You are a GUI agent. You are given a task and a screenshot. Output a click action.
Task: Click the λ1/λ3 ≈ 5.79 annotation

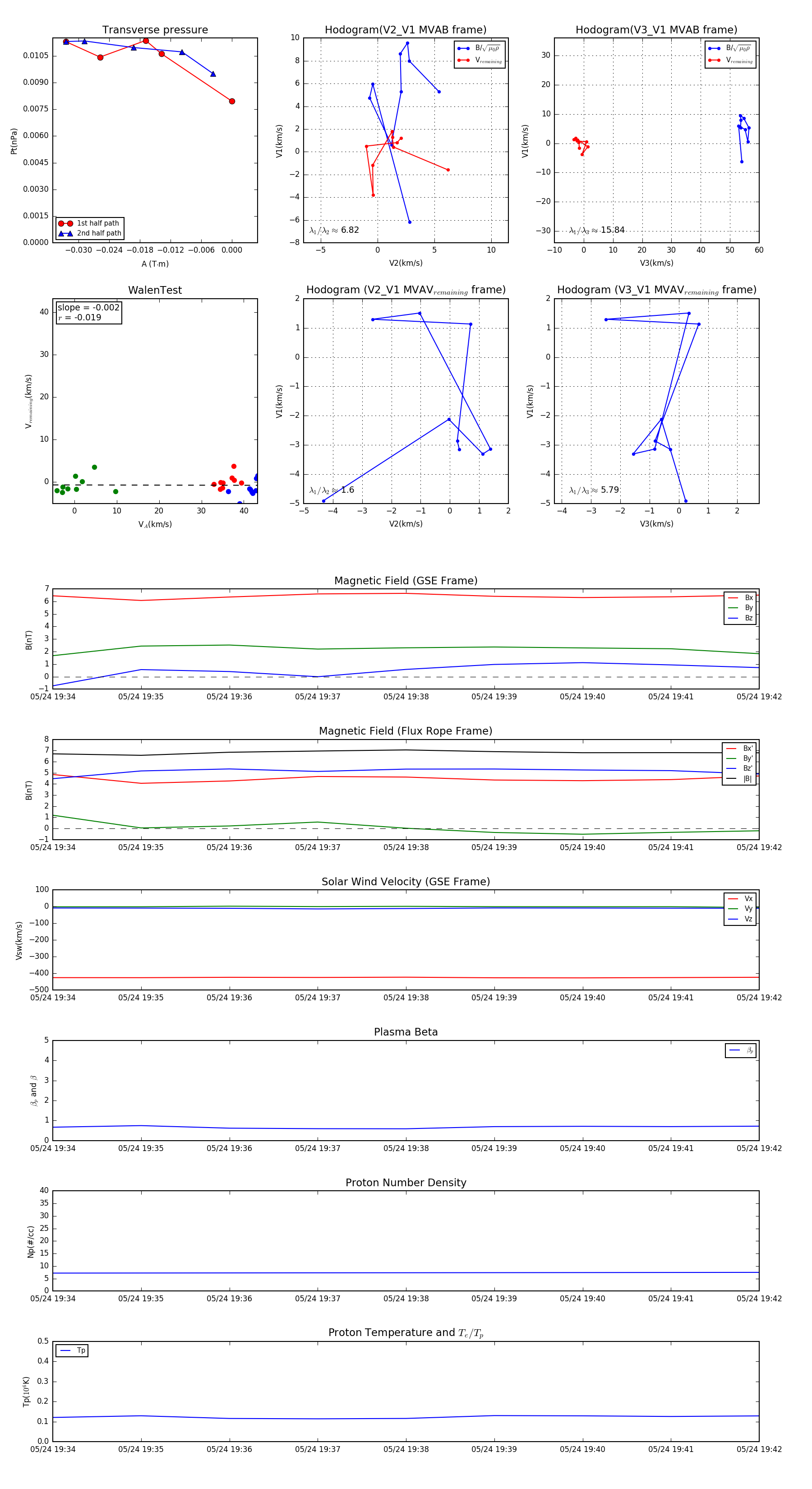(x=594, y=490)
